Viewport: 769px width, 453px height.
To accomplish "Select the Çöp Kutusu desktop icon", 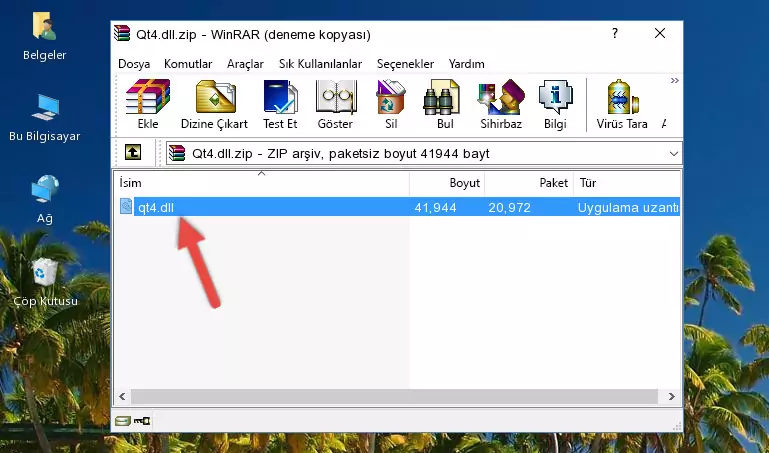I will point(45,282).
